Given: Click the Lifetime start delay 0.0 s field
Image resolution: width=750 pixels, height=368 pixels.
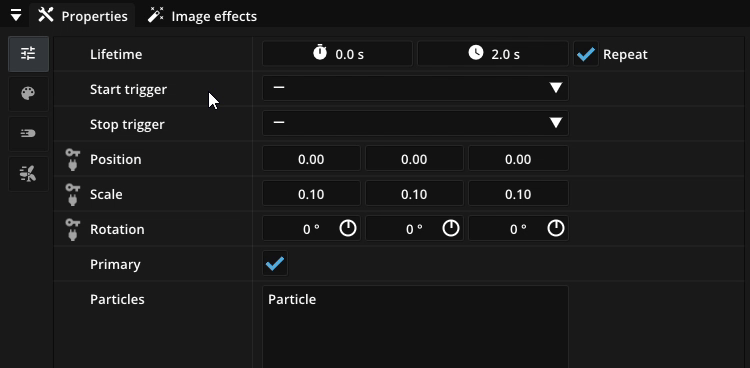Looking at the screenshot, I should coord(337,54).
